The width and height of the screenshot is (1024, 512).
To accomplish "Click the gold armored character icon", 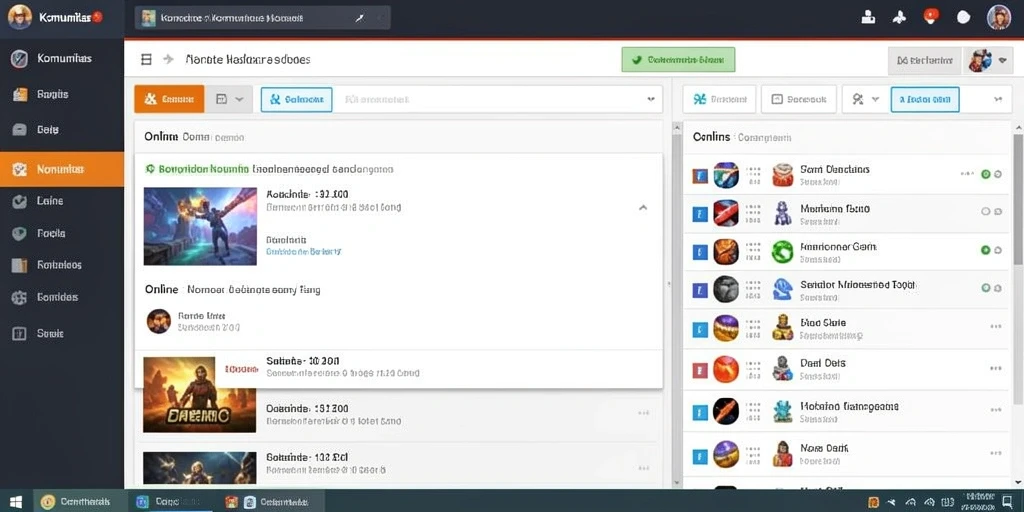I will click(782, 328).
